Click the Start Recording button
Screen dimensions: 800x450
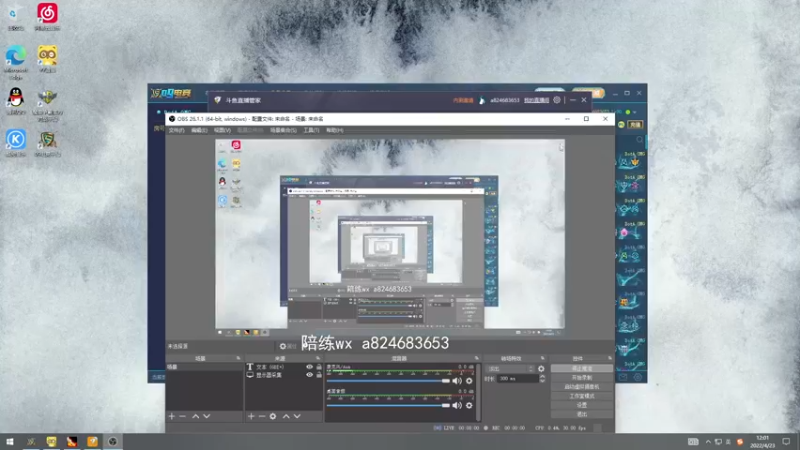pos(582,378)
